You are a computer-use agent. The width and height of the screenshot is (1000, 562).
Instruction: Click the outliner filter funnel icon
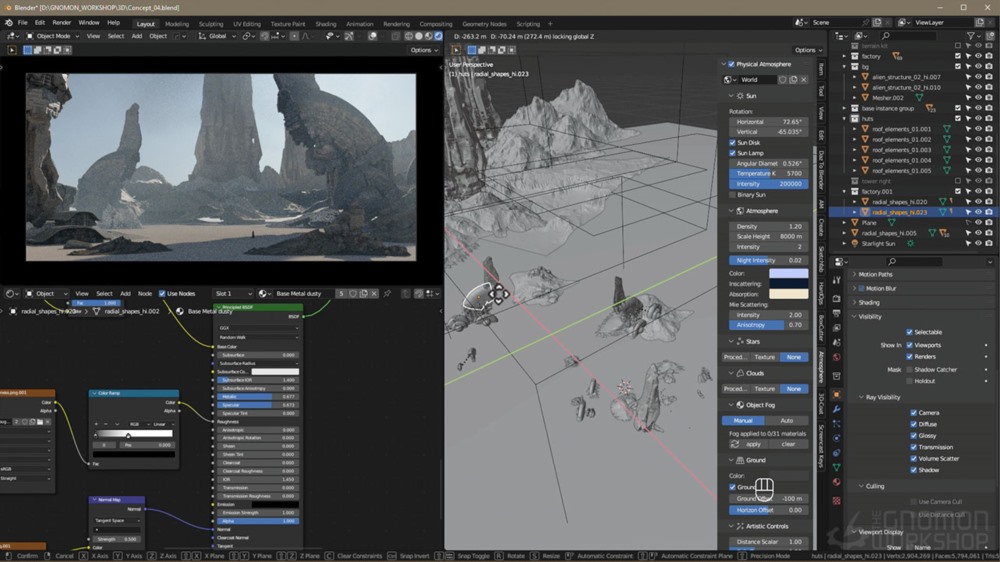pos(971,36)
